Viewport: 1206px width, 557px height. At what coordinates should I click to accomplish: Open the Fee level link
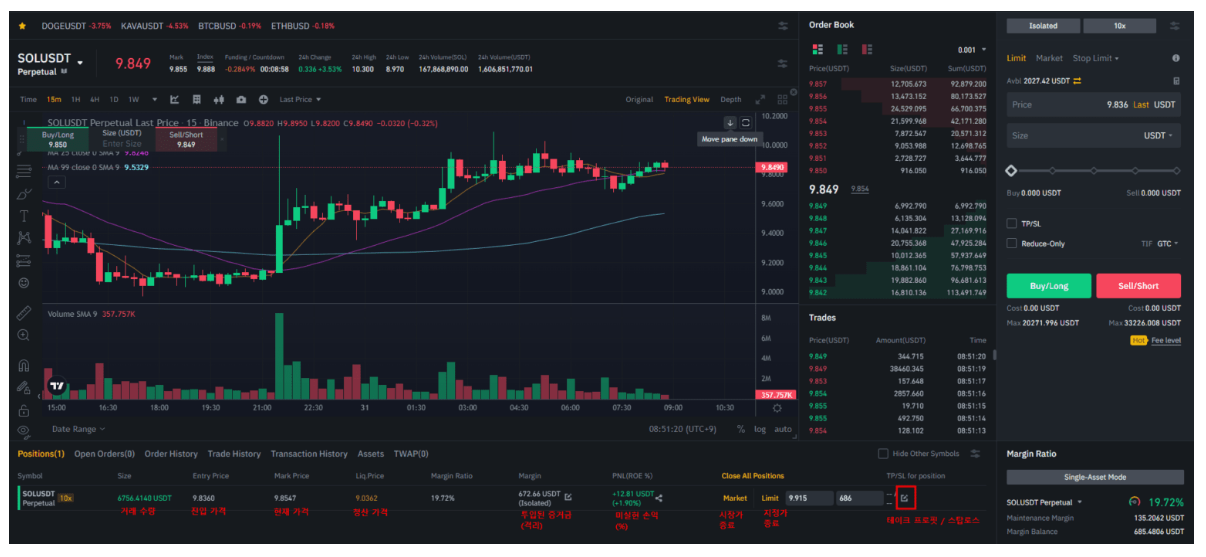[x=1165, y=340]
